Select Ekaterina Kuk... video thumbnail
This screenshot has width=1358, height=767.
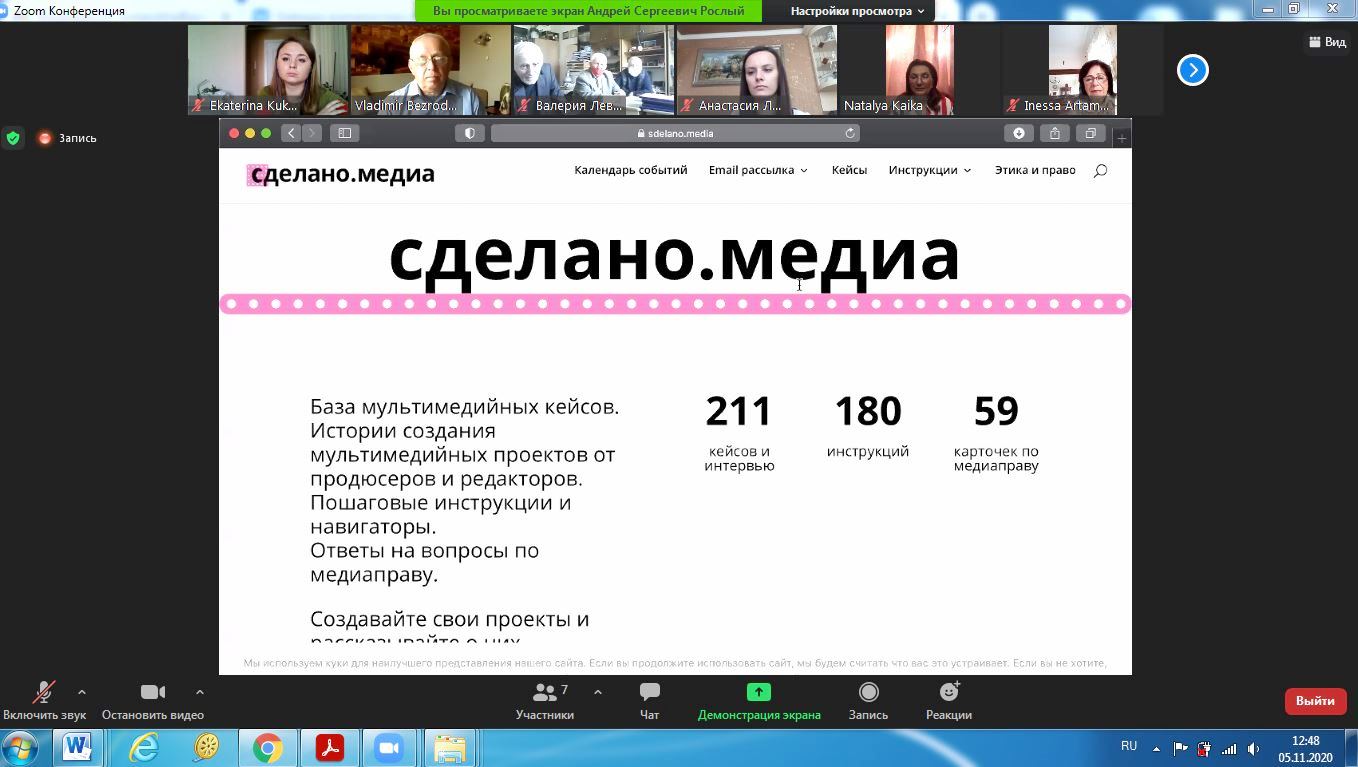268,70
